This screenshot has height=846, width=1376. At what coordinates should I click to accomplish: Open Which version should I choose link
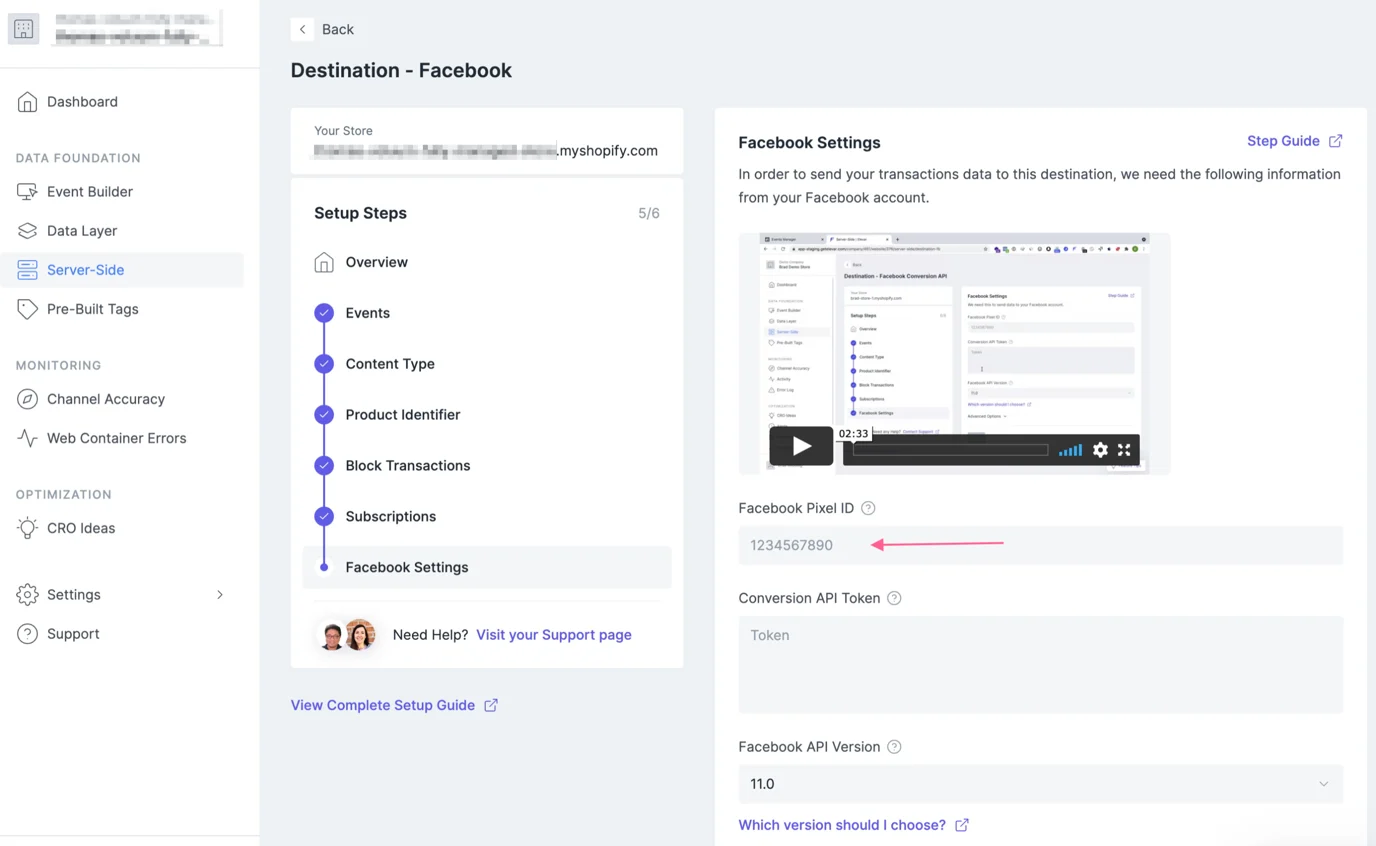[842, 825]
